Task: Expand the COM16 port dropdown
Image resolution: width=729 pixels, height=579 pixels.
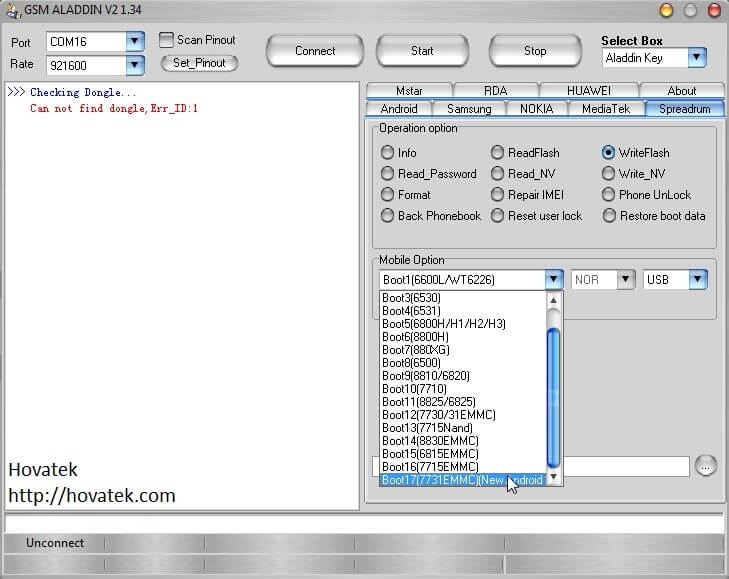Action: click(135, 42)
